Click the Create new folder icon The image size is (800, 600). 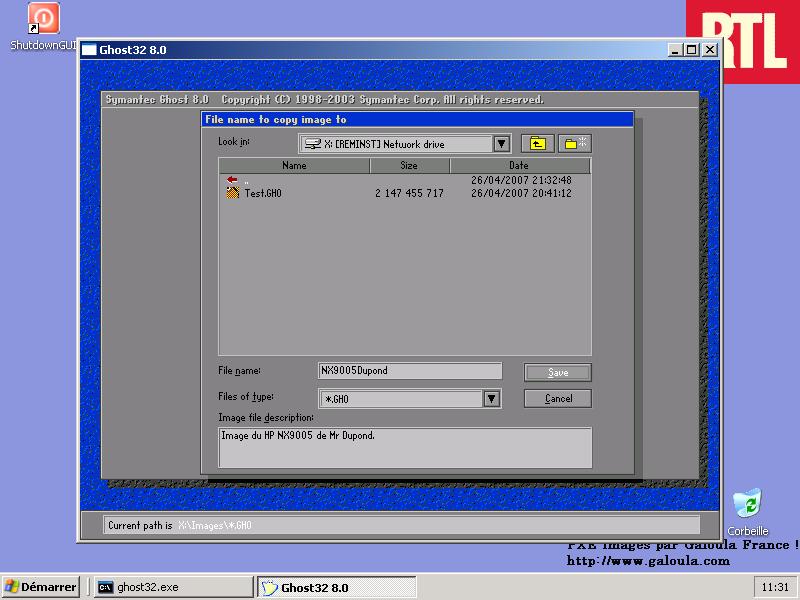coord(574,144)
